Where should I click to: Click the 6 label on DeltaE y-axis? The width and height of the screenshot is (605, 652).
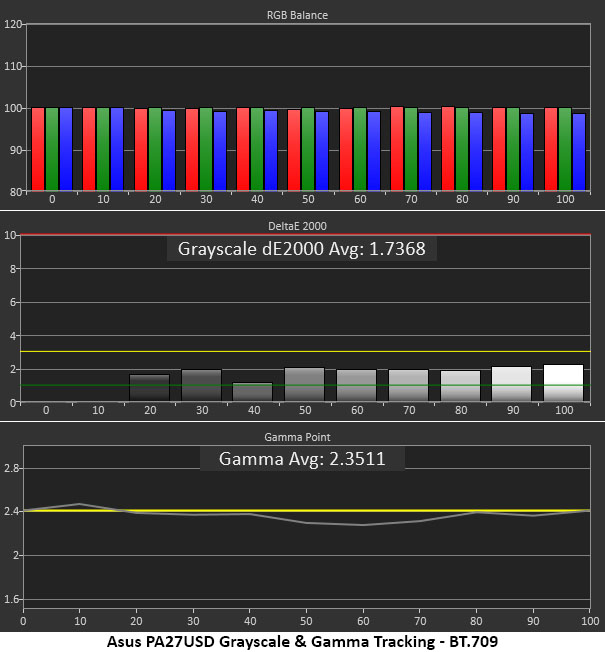[x=13, y=302]
